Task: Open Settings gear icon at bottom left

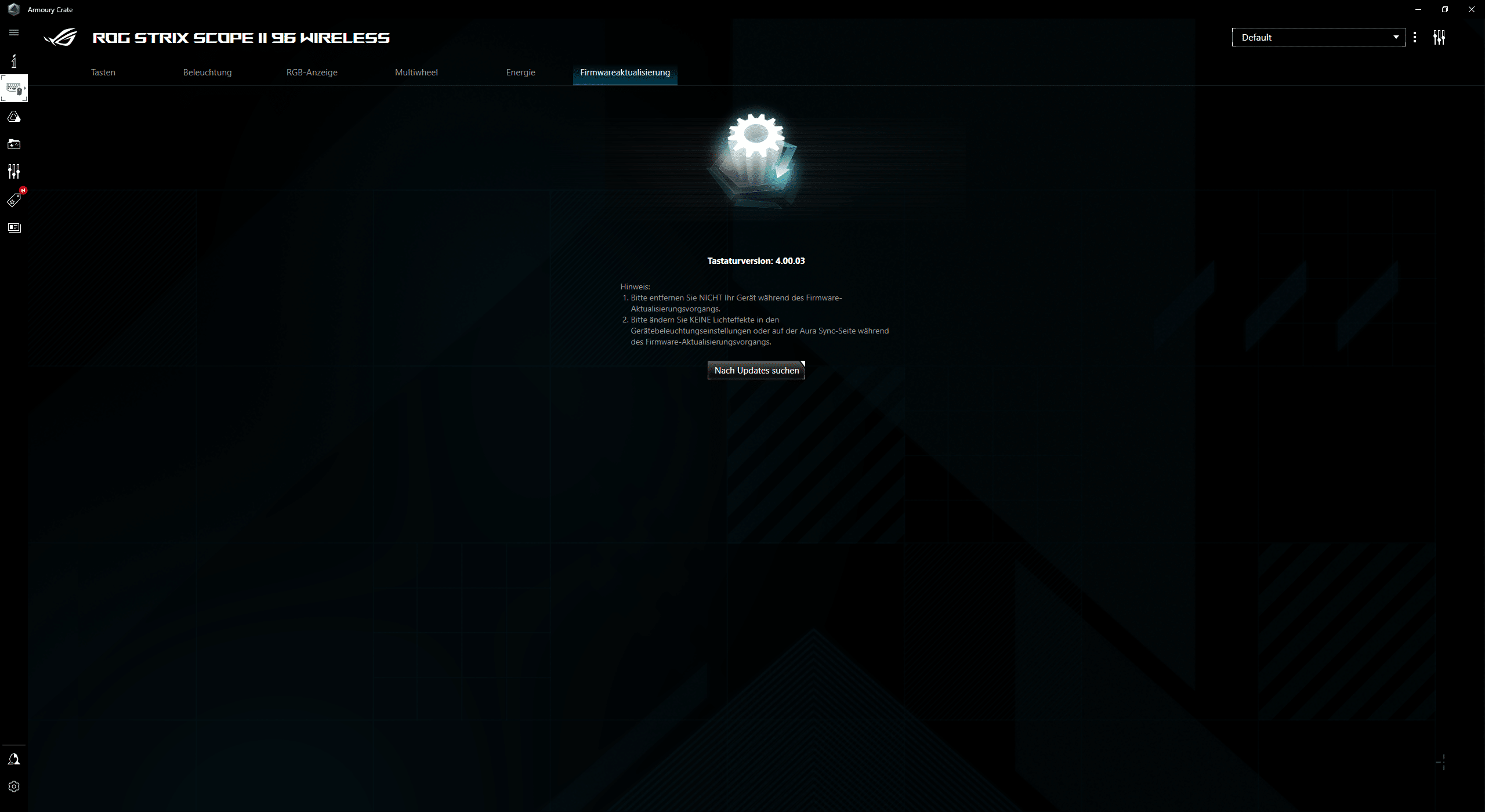Action: tap(14, 786)
